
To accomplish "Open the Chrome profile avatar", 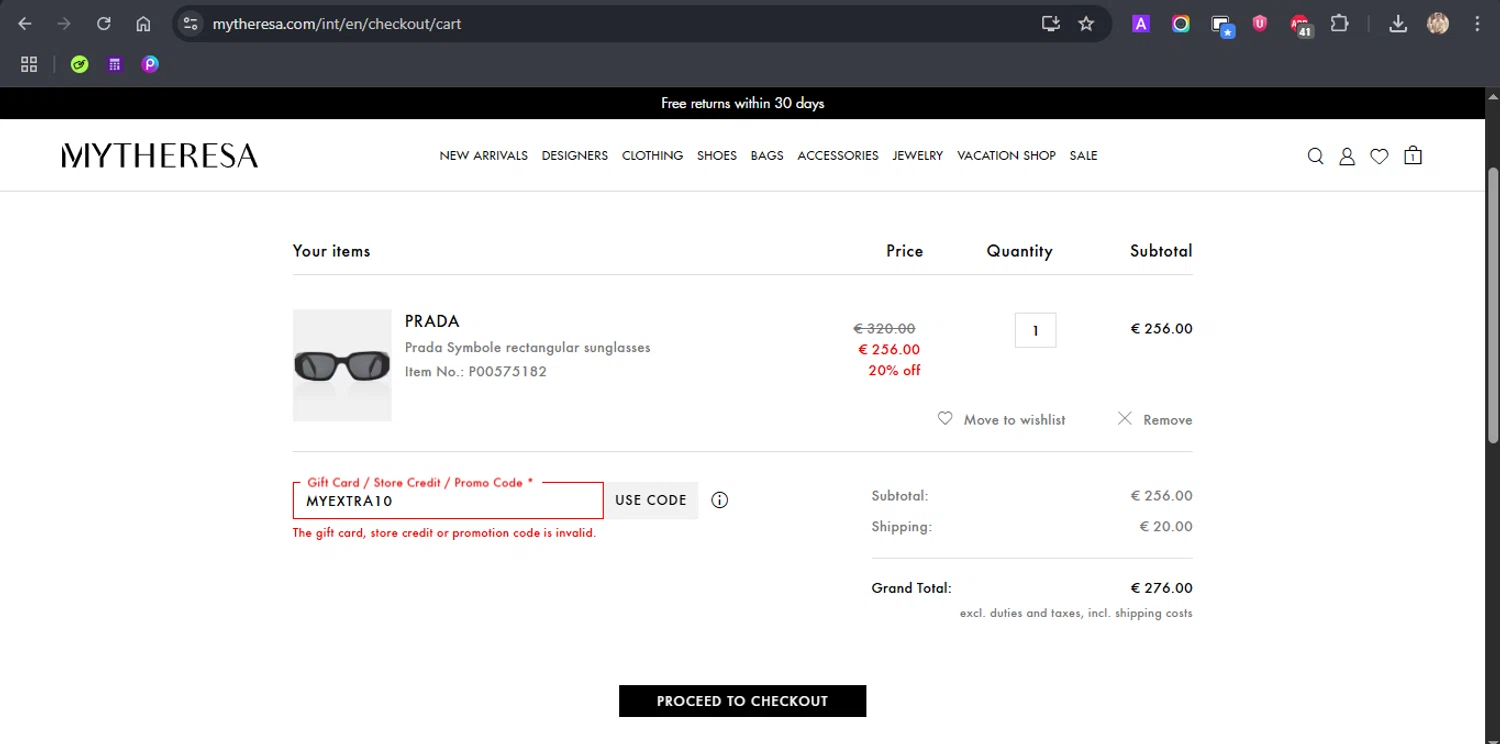I will point(1438,24).
